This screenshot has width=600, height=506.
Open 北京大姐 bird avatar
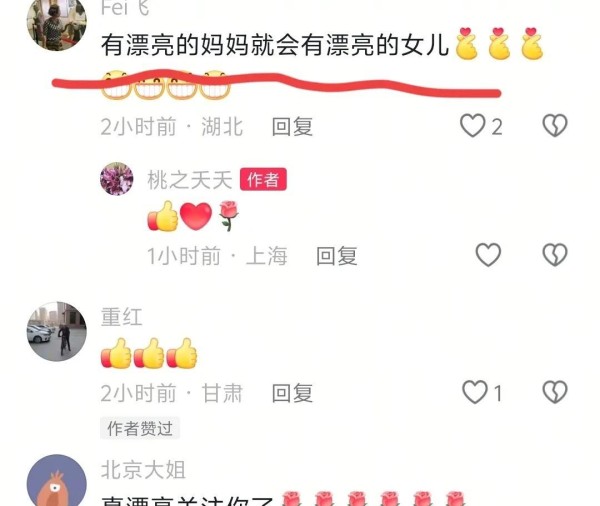[x=57, y=481]
